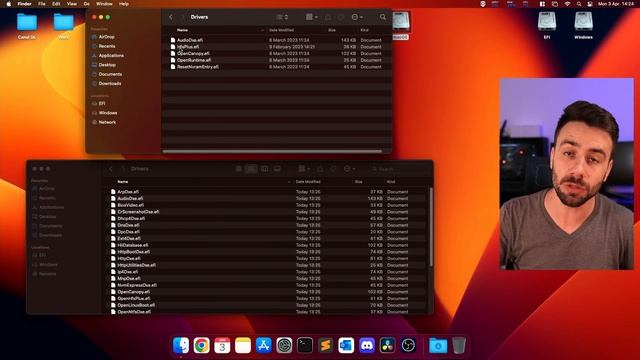Switch background Drivers window to column view
Screen dimensions: 640x360
[x=264, y=169]
